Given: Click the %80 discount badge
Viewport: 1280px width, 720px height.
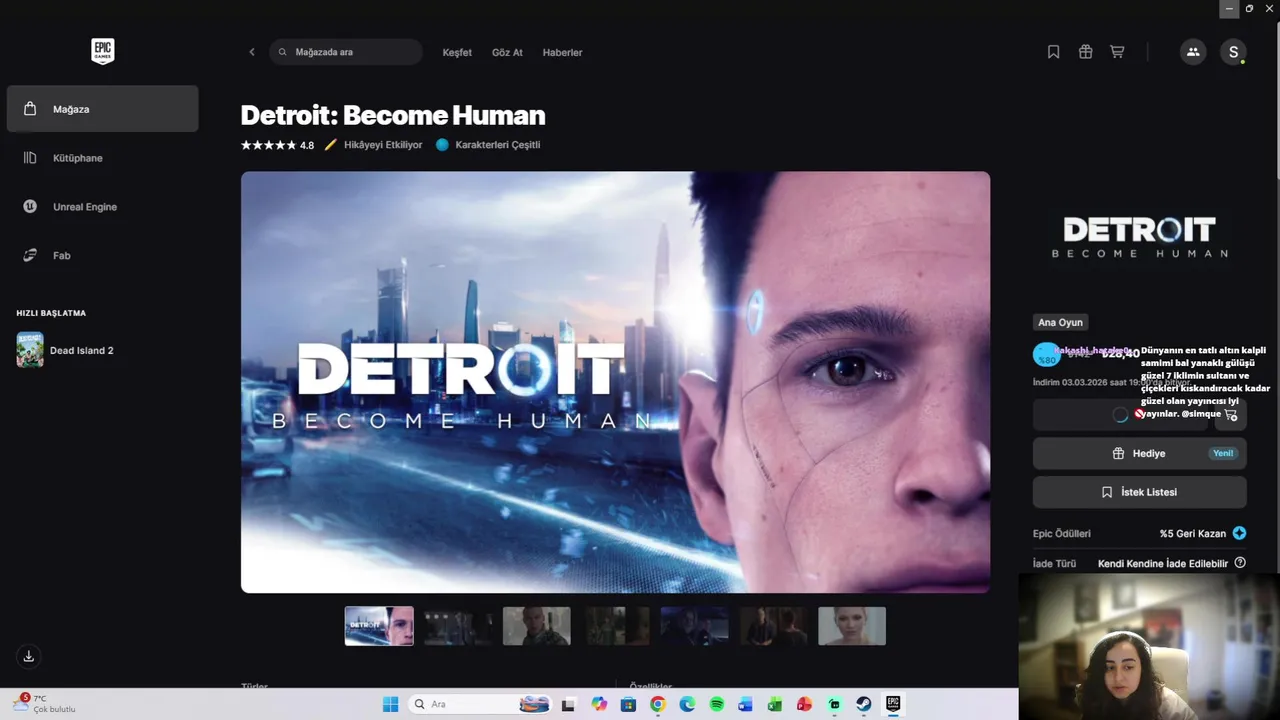Looking at the screenshot, I should (x=1046, y=355).
